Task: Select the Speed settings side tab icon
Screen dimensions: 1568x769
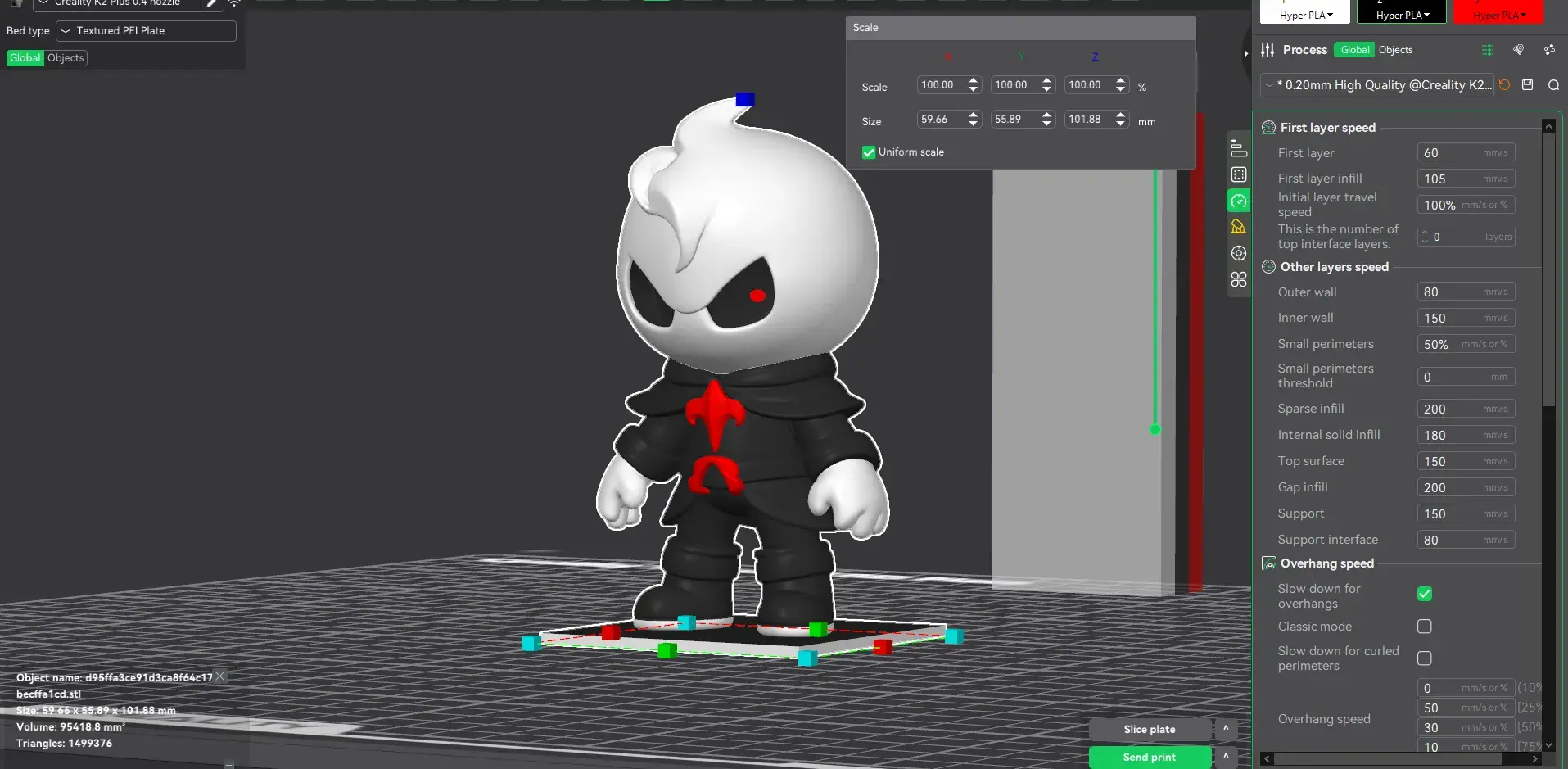Action: click(1239, 201)
